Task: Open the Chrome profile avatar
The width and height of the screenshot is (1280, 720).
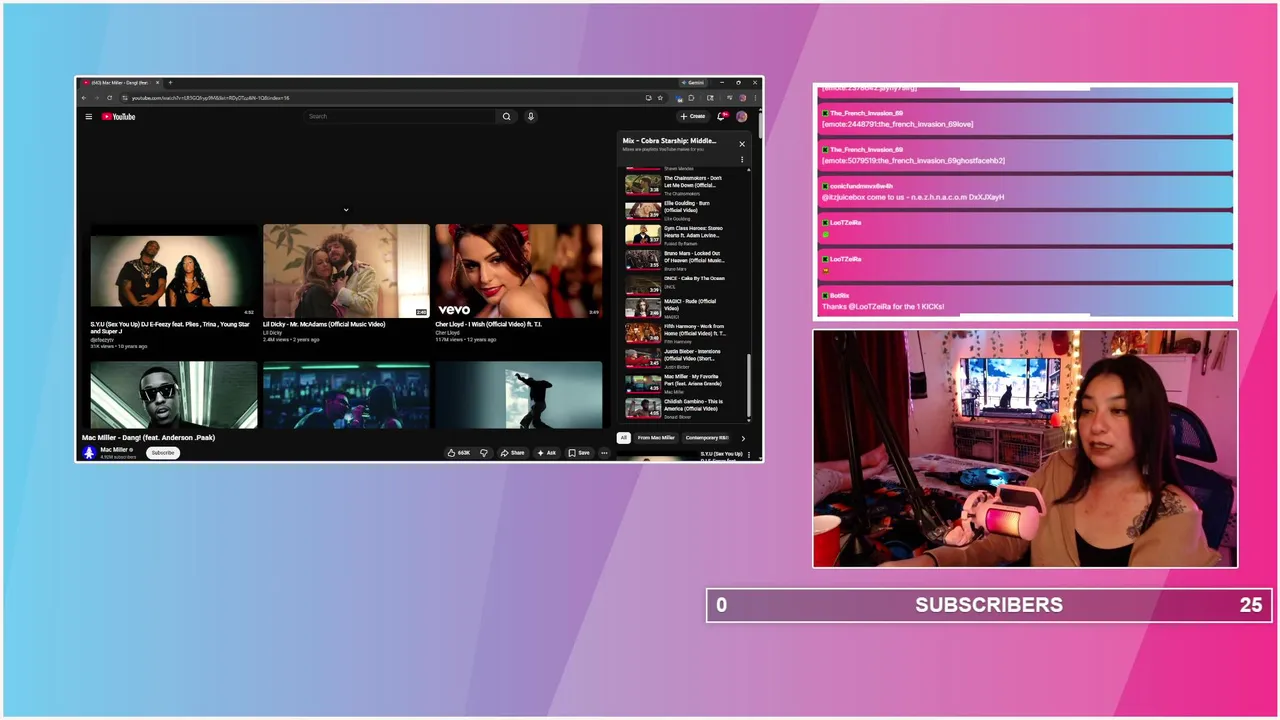Action: (x=743, y=98)
